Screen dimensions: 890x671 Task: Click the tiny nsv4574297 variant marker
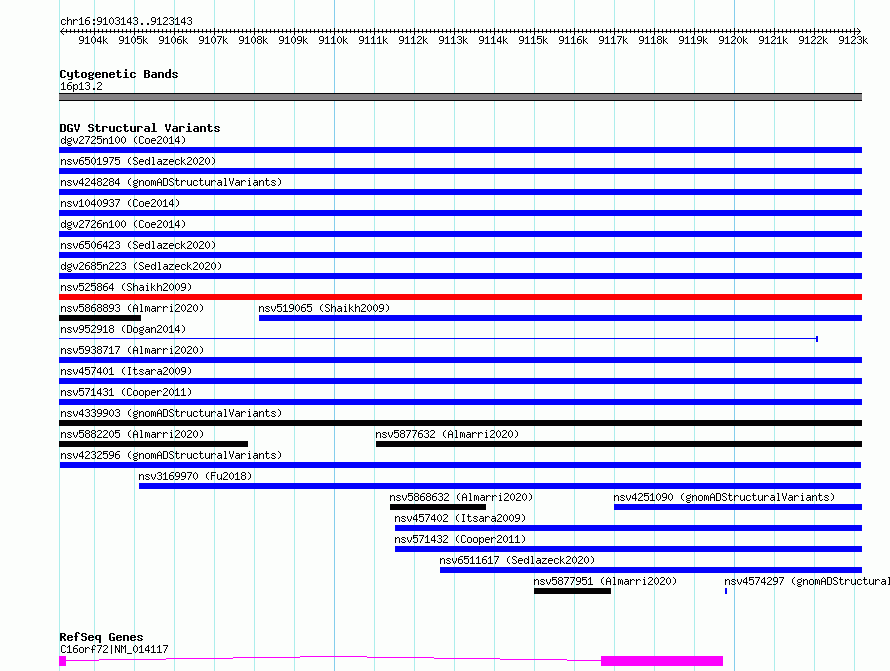[726, 591]
